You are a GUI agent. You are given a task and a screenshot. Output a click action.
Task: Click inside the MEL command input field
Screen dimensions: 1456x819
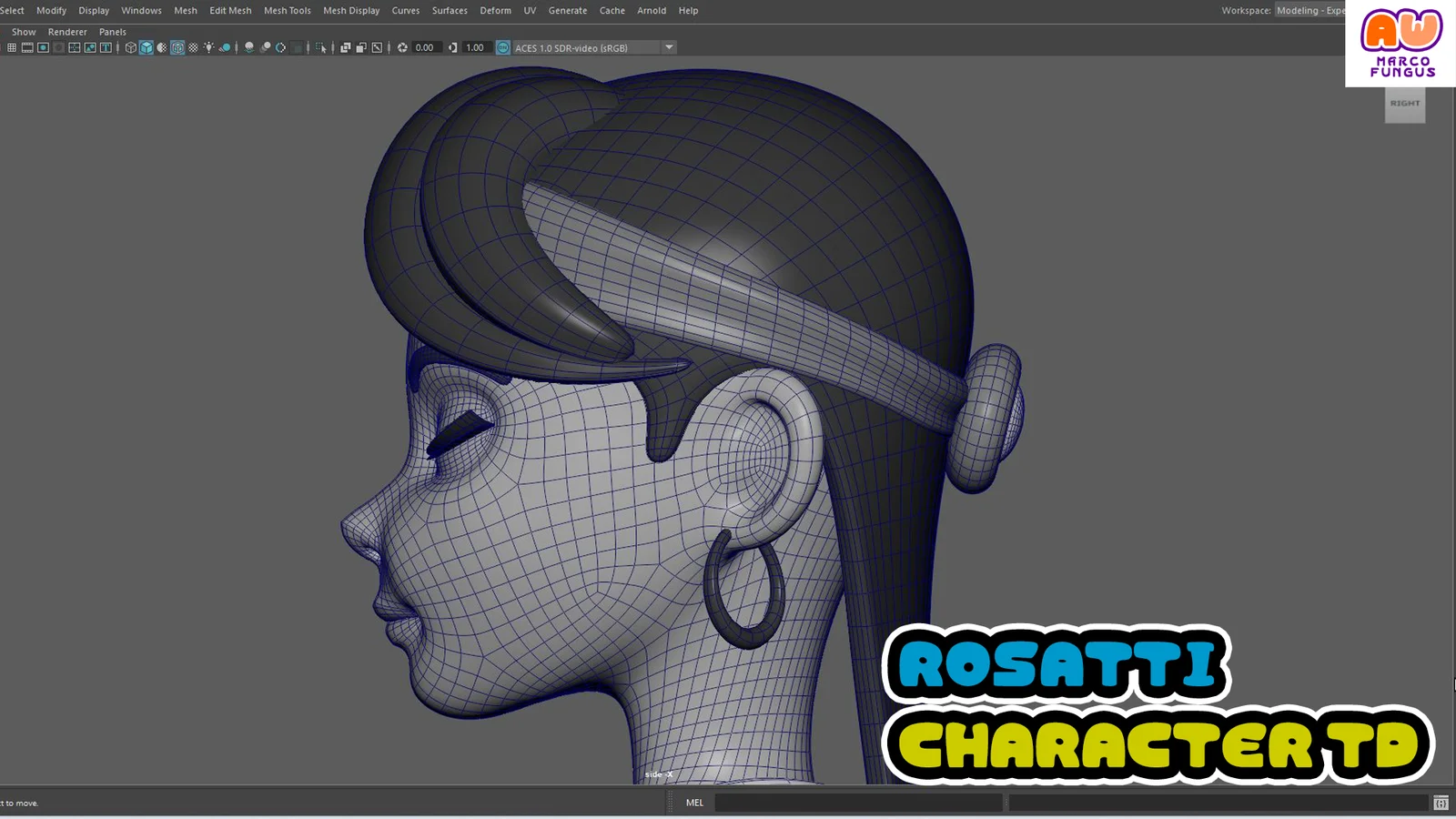(x=860, y=802)
